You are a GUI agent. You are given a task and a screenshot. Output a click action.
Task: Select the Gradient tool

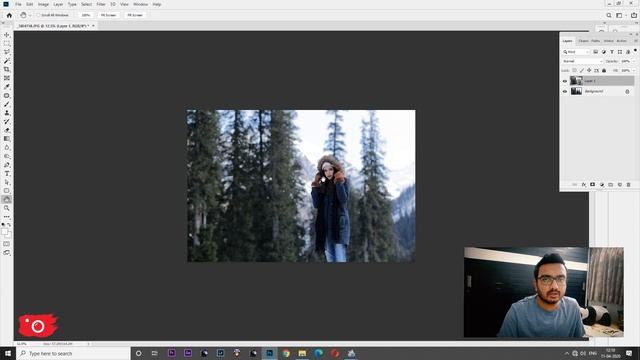pyautogui.click(x=7, y=139)
